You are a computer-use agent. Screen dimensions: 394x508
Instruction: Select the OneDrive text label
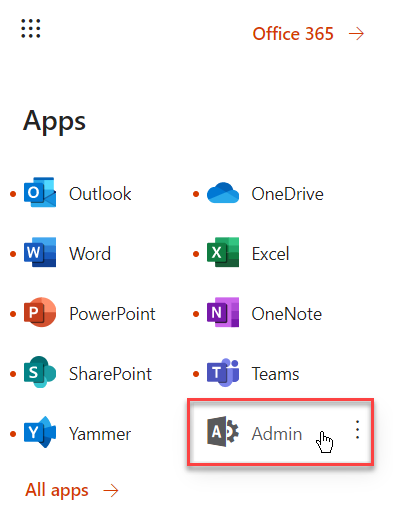pyautogui.click(x=287, y=194)
